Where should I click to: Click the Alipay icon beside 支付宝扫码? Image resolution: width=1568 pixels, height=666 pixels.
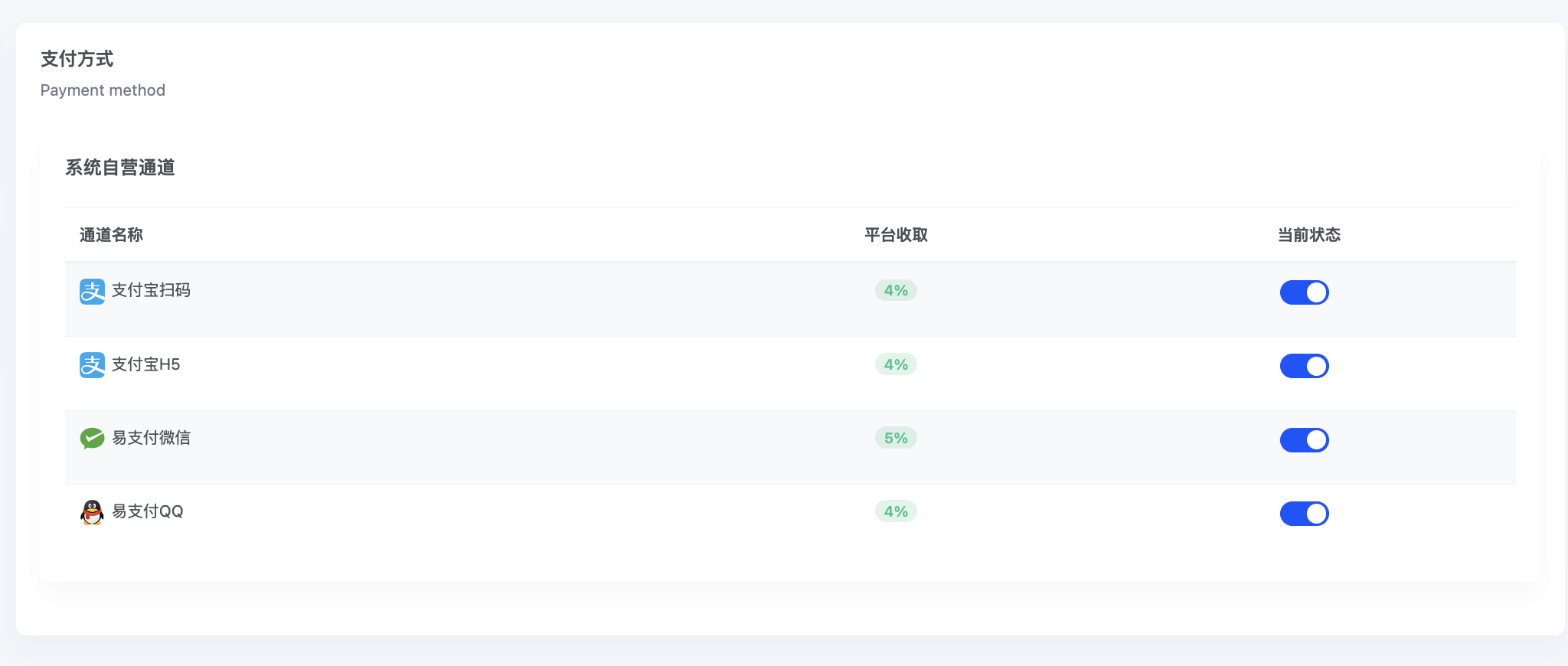point(92,292)
